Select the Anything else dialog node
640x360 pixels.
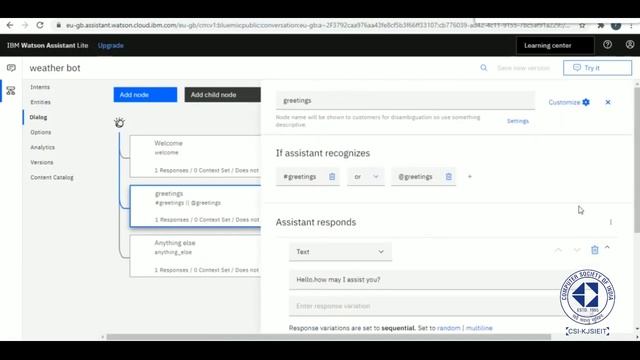(x=195, y=256)
